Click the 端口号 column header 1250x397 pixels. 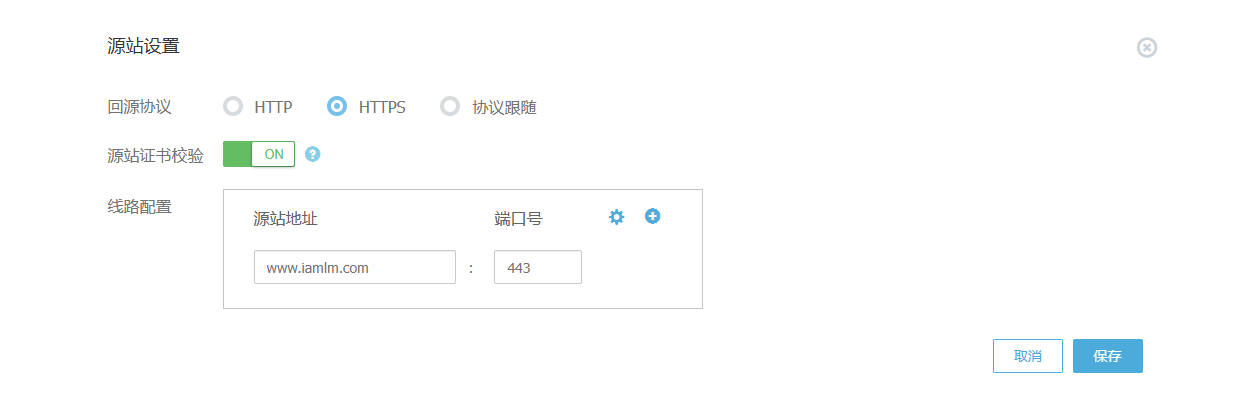pyautogui.click(x=519, y=218)
